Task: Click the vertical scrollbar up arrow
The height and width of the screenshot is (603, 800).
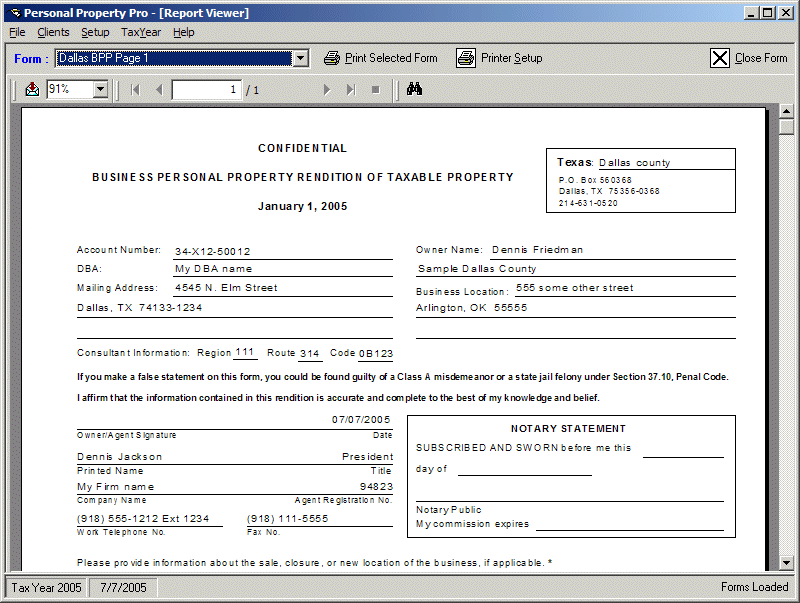Action: tap(786, 111)
